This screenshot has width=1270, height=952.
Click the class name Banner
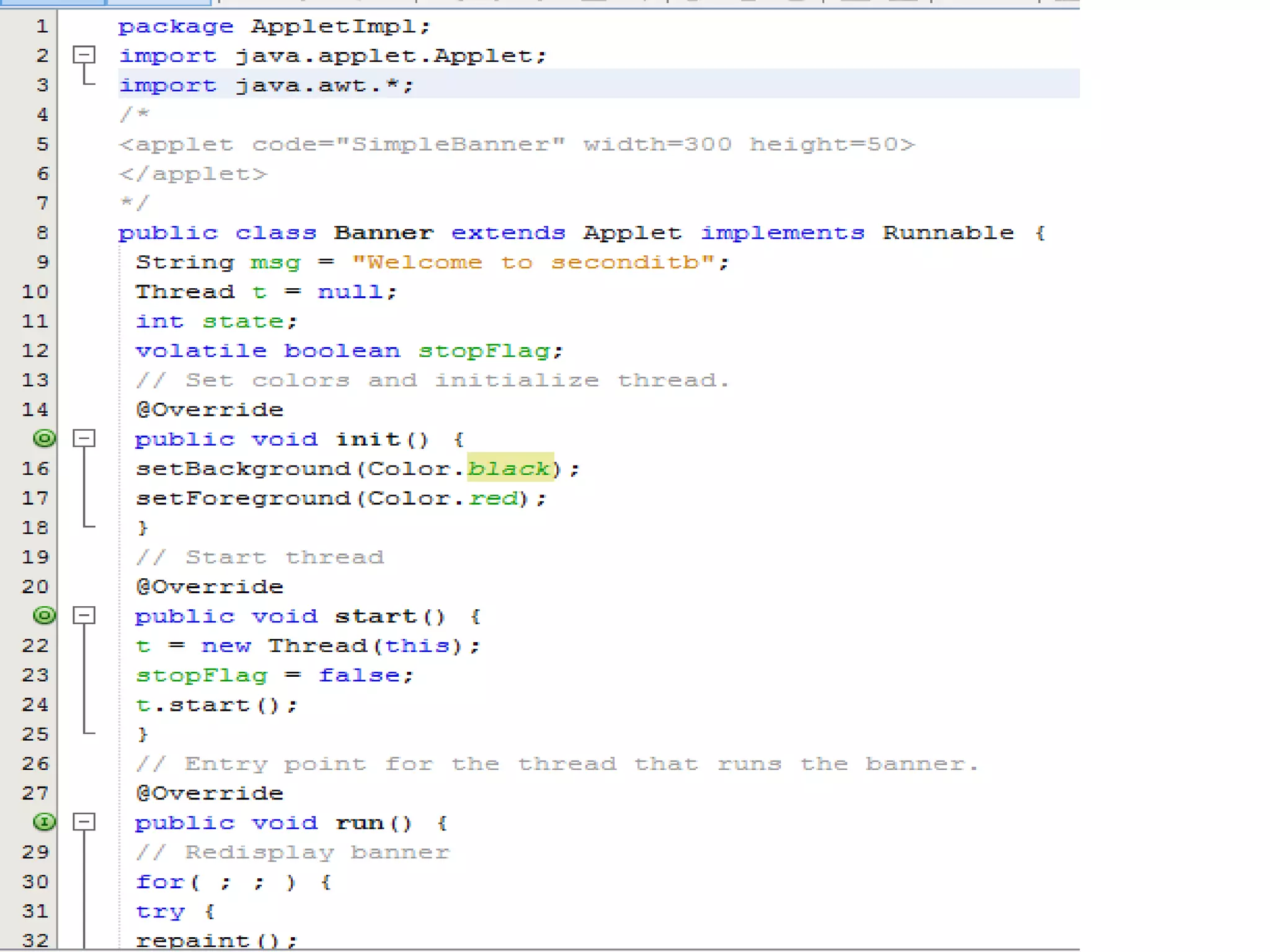383,233
